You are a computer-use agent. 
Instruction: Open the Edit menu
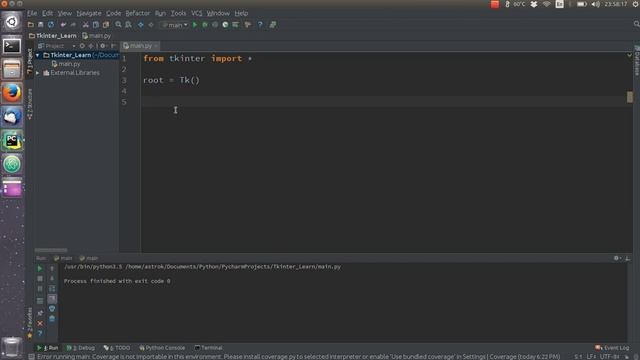coord(47,13)
